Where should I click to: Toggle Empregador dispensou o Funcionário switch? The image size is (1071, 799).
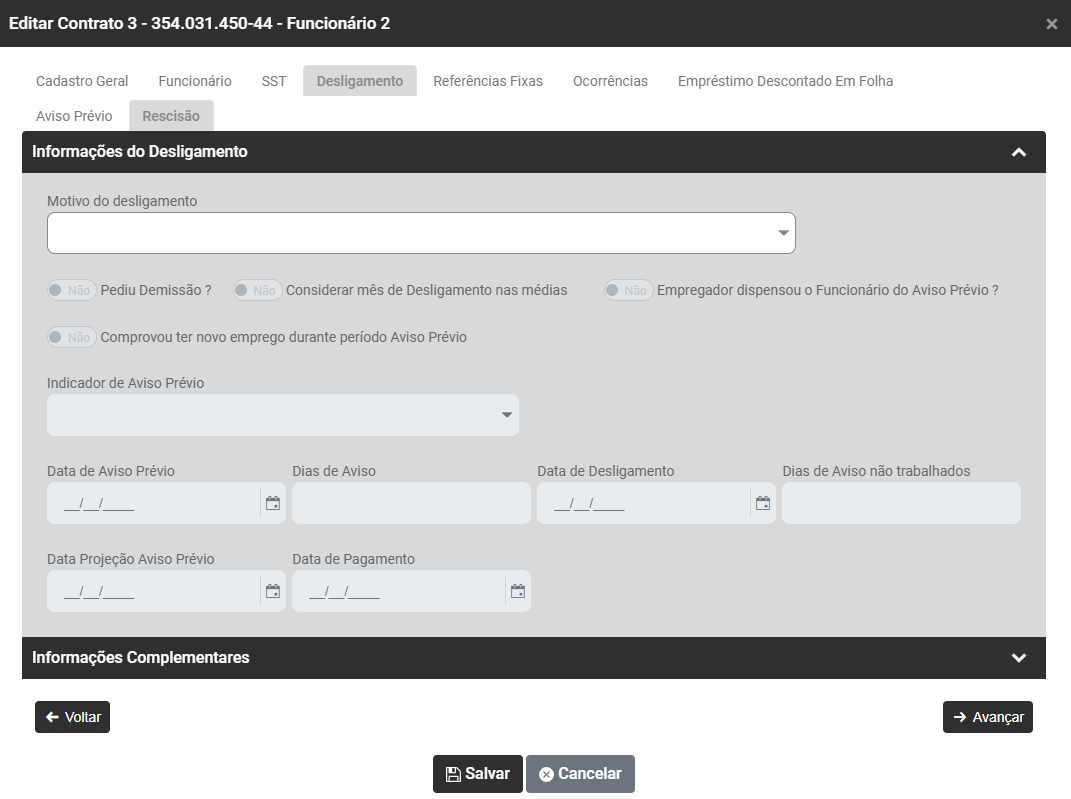click(628, 291)
